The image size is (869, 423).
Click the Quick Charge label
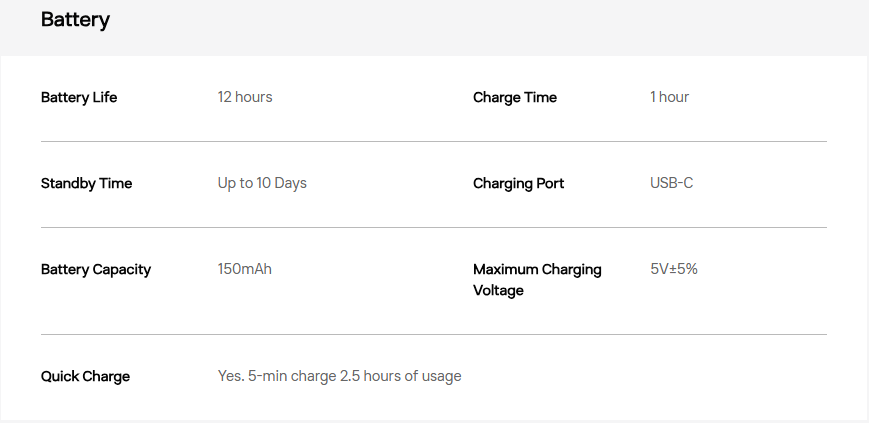pos(85,376)
